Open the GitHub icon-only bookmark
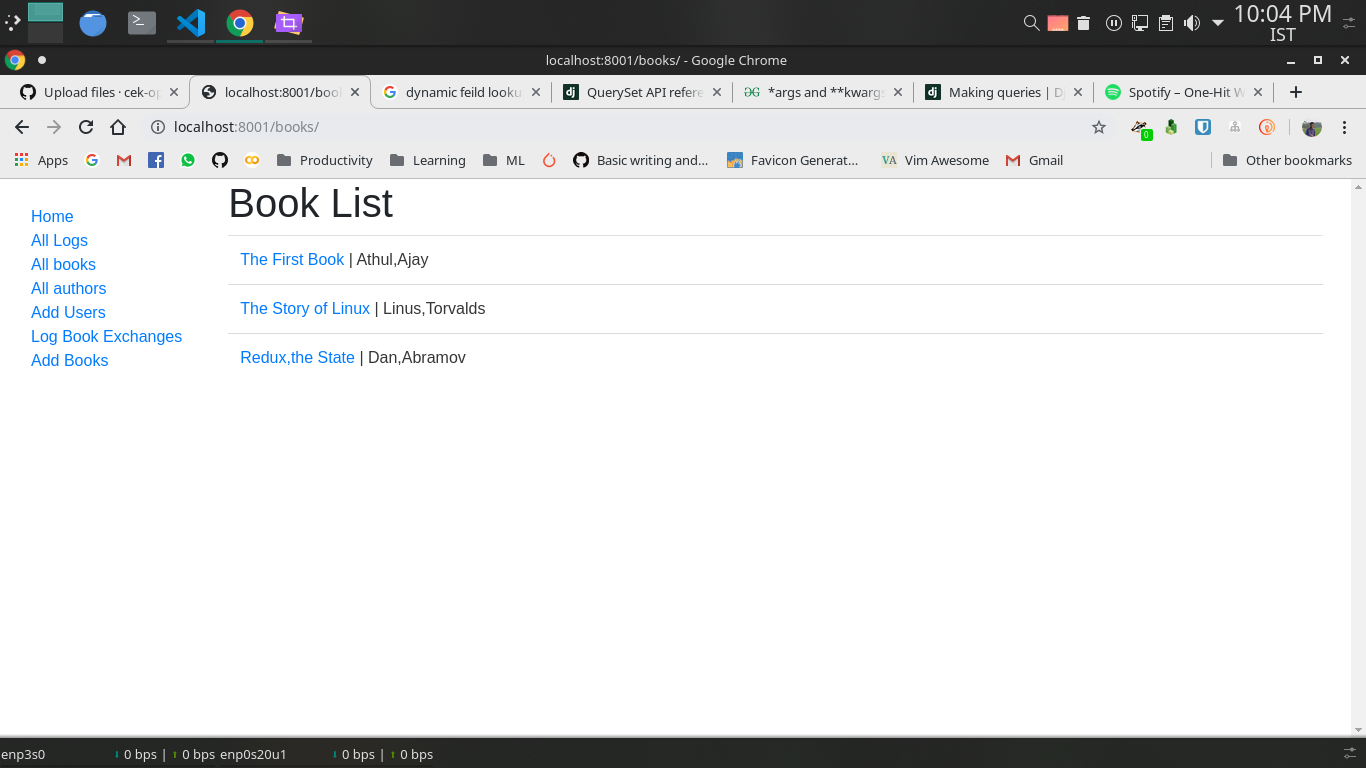This screenshot has width=1366, height=768. (x=220, y=160)
